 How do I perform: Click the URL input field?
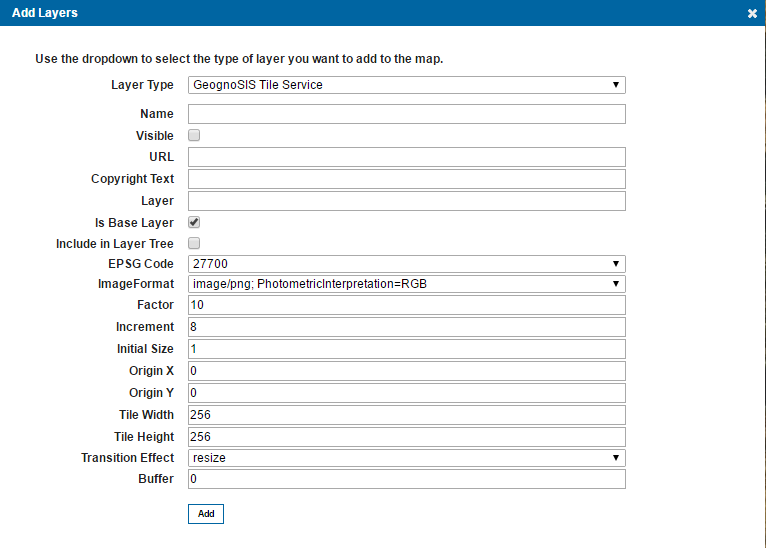[x=406, y=157]
